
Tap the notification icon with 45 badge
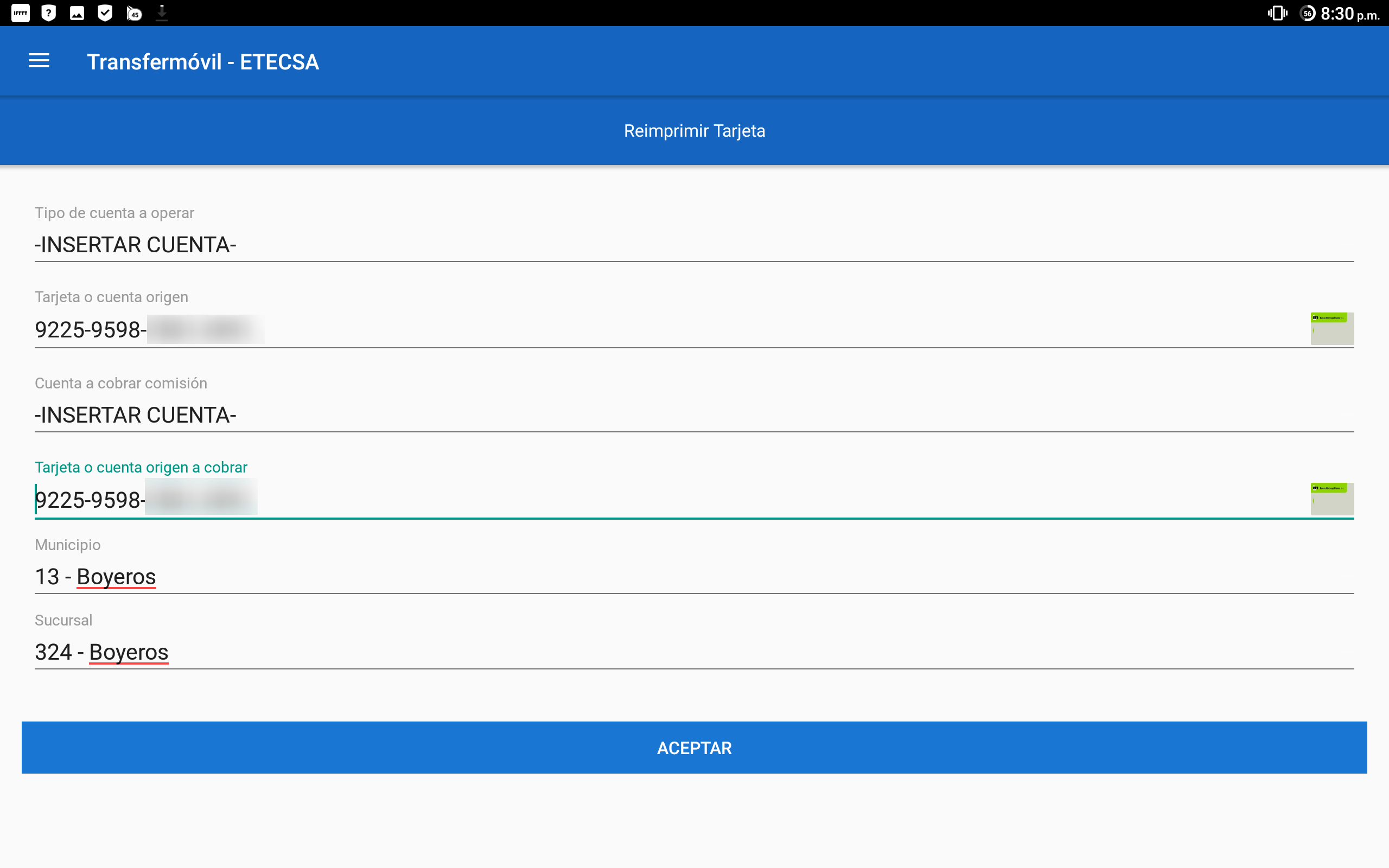click(133, 12)
